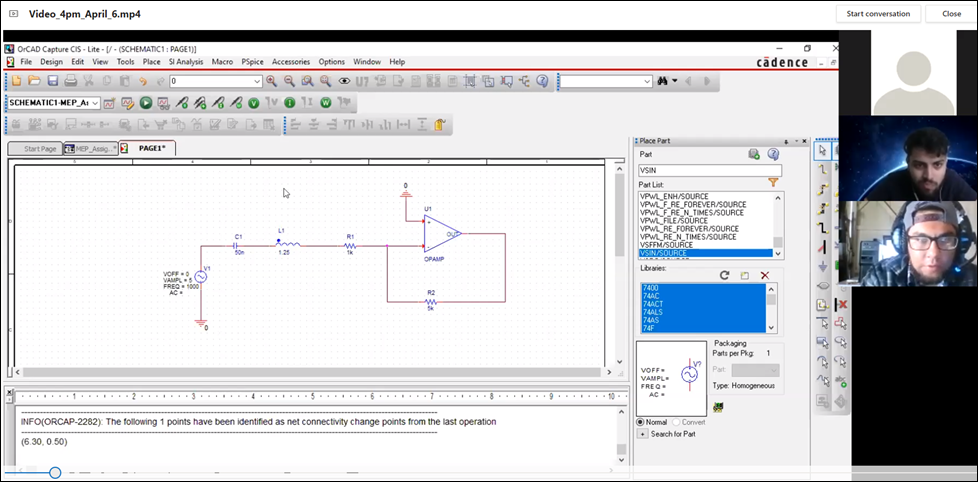Select the Convert radio button
The width and height of the screenshot is (978, 482).
coord(675,422)
